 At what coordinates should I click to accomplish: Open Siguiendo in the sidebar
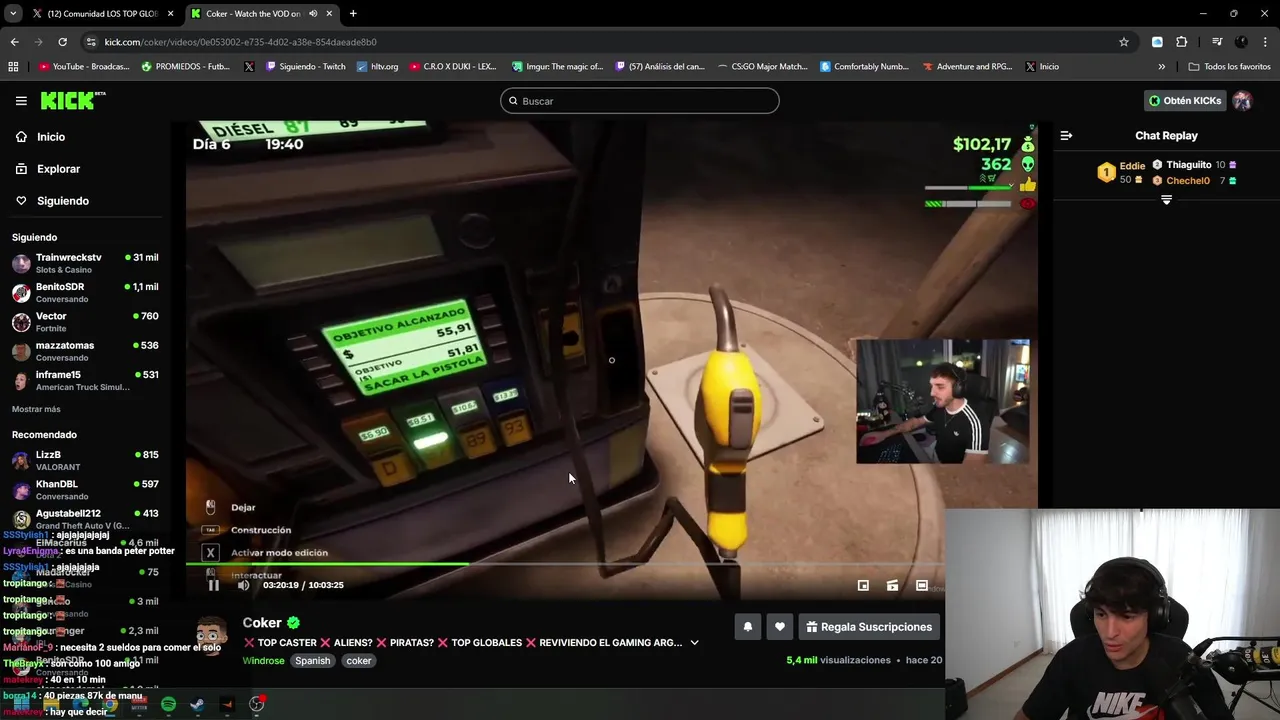tap(52, 201)
